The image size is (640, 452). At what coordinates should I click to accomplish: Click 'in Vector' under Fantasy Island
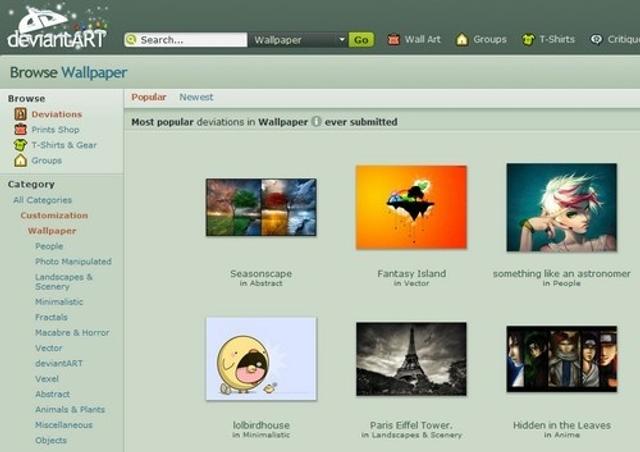click(411, 283)
